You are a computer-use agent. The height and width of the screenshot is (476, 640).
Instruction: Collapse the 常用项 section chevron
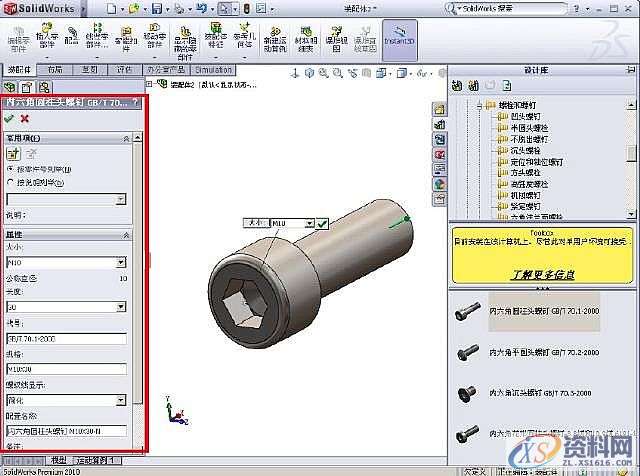pos(126,139)
